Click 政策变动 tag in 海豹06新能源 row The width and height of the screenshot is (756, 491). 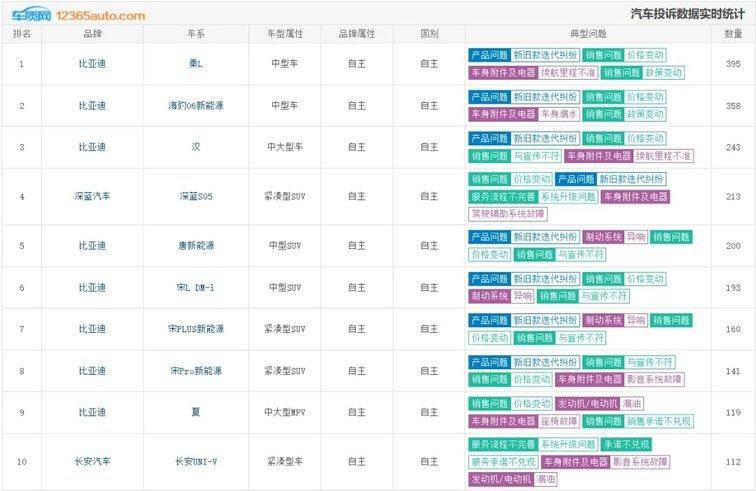(645, 114)
